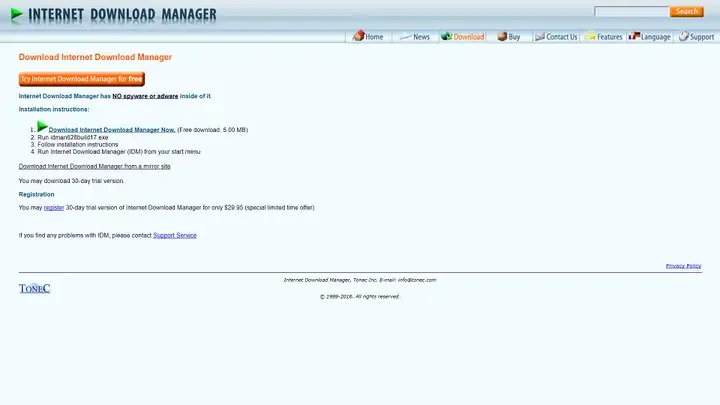Click the register link
720x405 pixels.
click(x=54, y=207)
